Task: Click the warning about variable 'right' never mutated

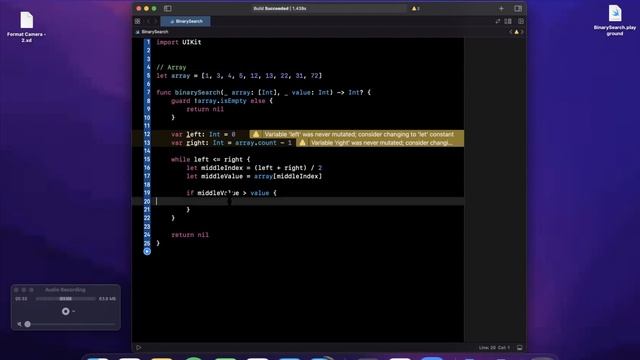Action: click(x=380, y=143)
